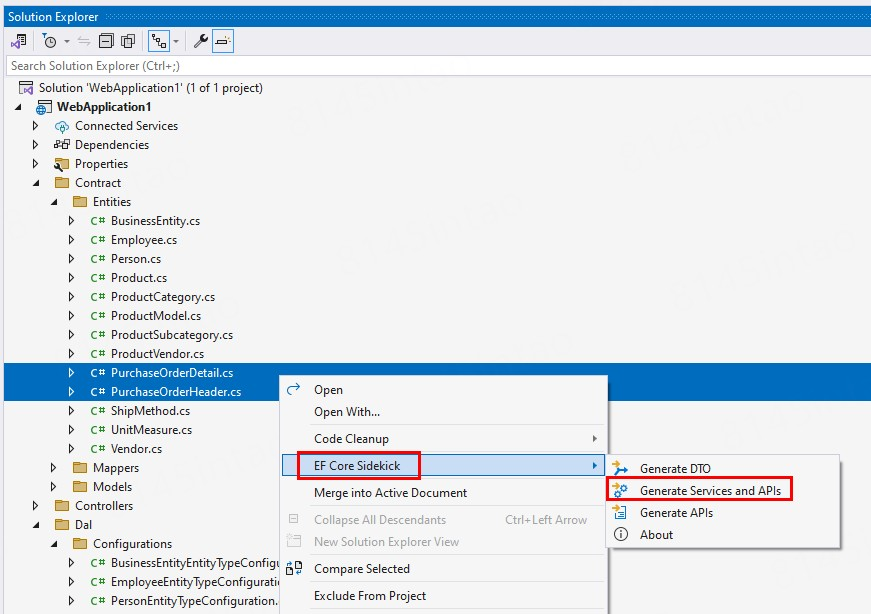The width and height of the screenshot is (871, 614).
Task: Click the Switch Views toolbar icon
Action: pos(18,41)
